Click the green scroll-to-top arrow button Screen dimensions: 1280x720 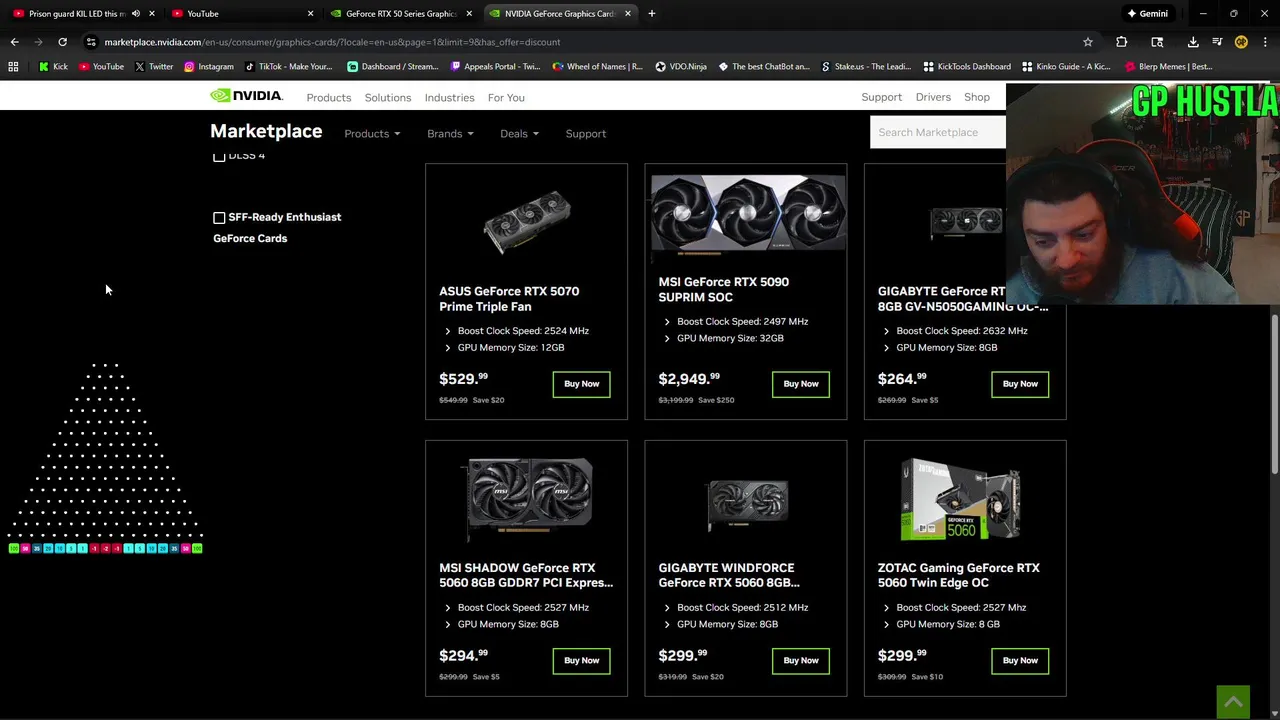pos(1233,701)
